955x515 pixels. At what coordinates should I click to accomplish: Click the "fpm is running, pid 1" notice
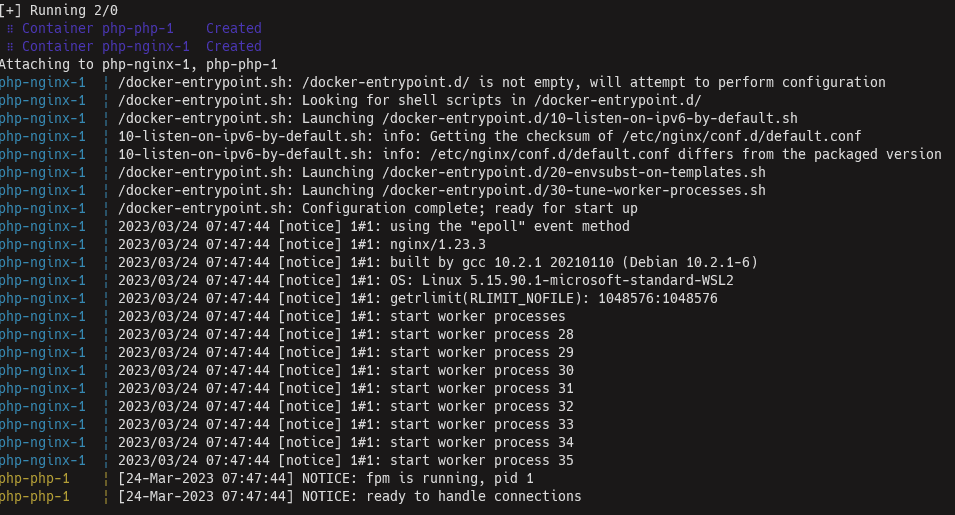coord(449,478)
